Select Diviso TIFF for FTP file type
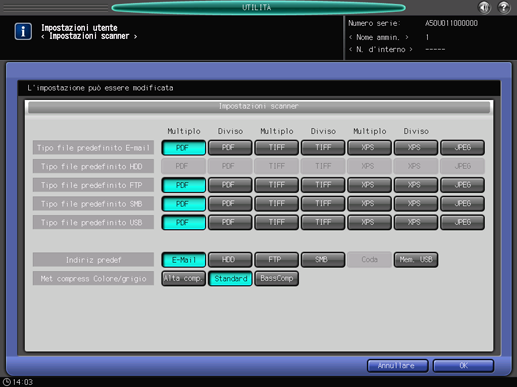The width and height of the screenshot is (517, 387). pos(323,185)
